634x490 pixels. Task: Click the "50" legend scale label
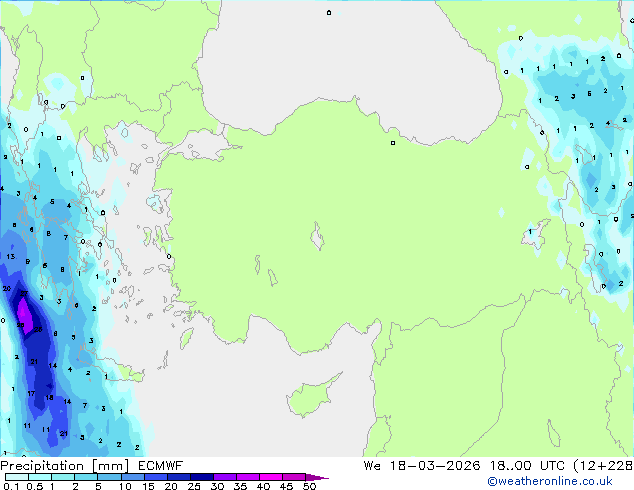(309, 486)
